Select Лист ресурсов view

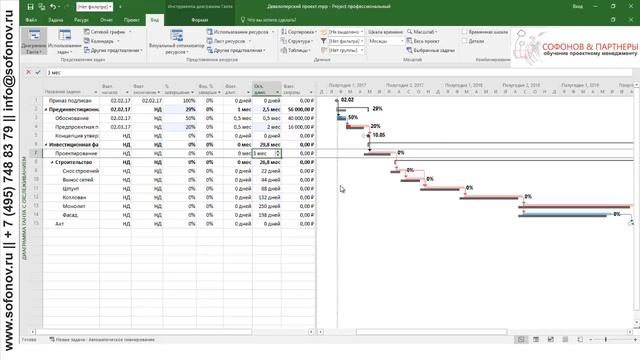tap(229, 41)
